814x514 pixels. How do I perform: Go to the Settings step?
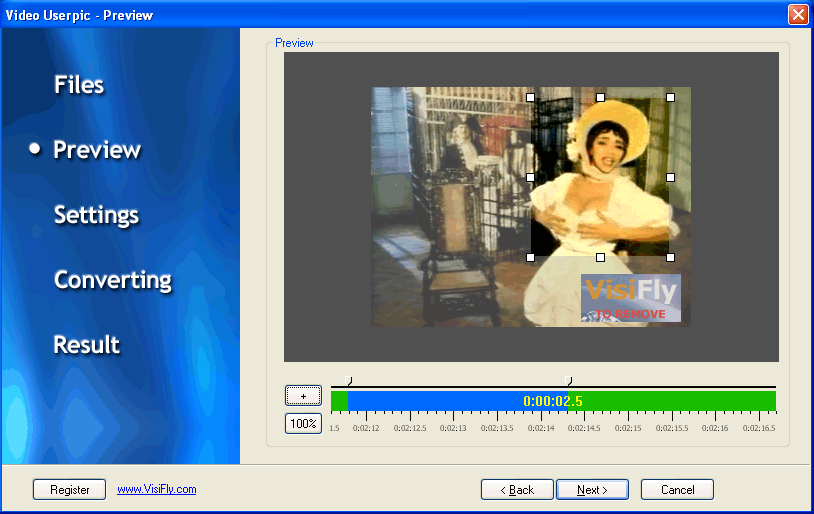[x=96, y=215]
